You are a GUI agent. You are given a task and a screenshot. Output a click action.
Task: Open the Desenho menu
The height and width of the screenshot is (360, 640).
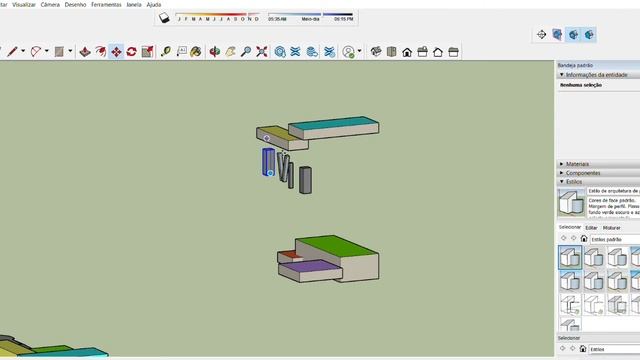point(76,4)
